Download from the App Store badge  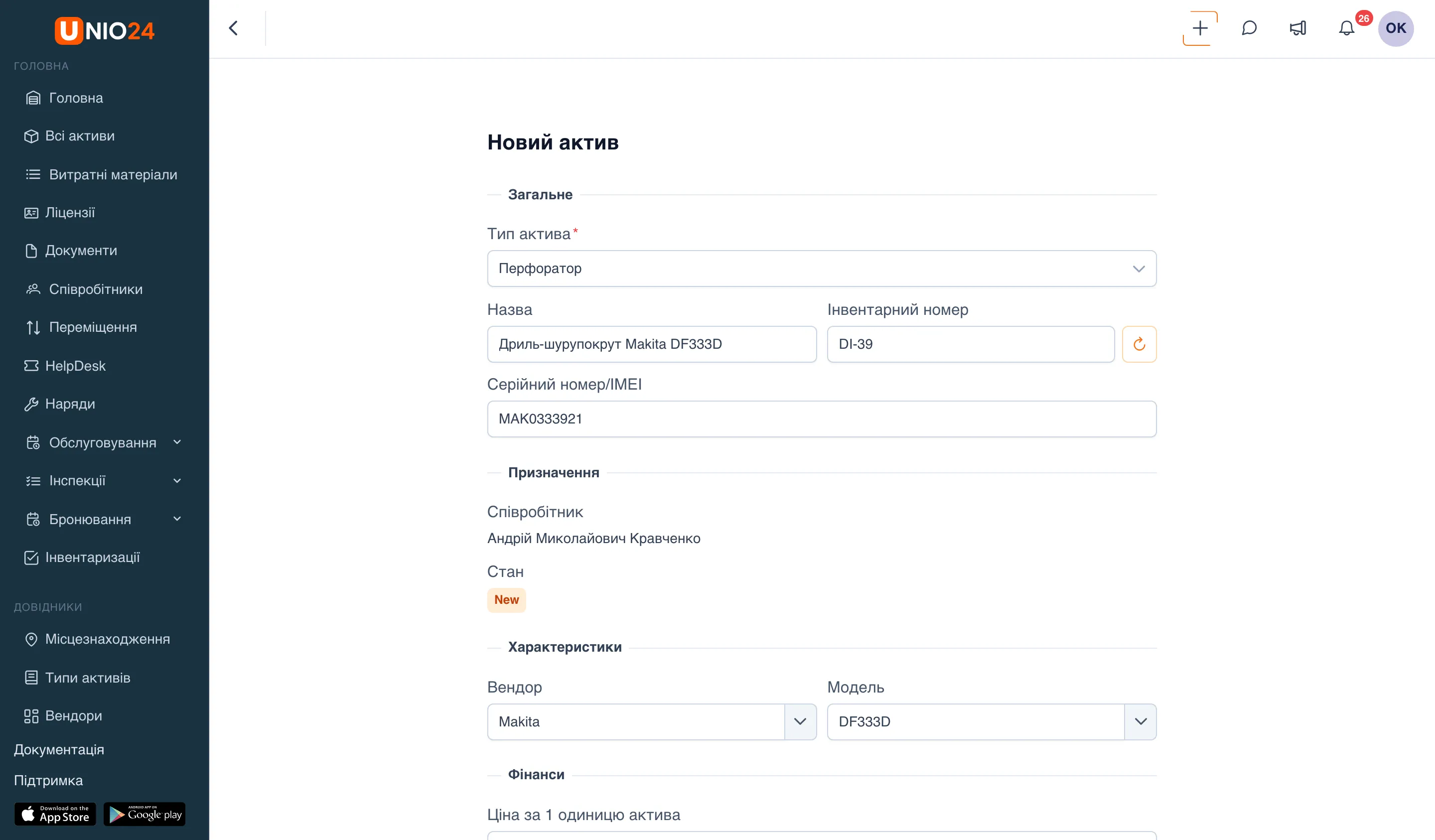coord(55,814)
